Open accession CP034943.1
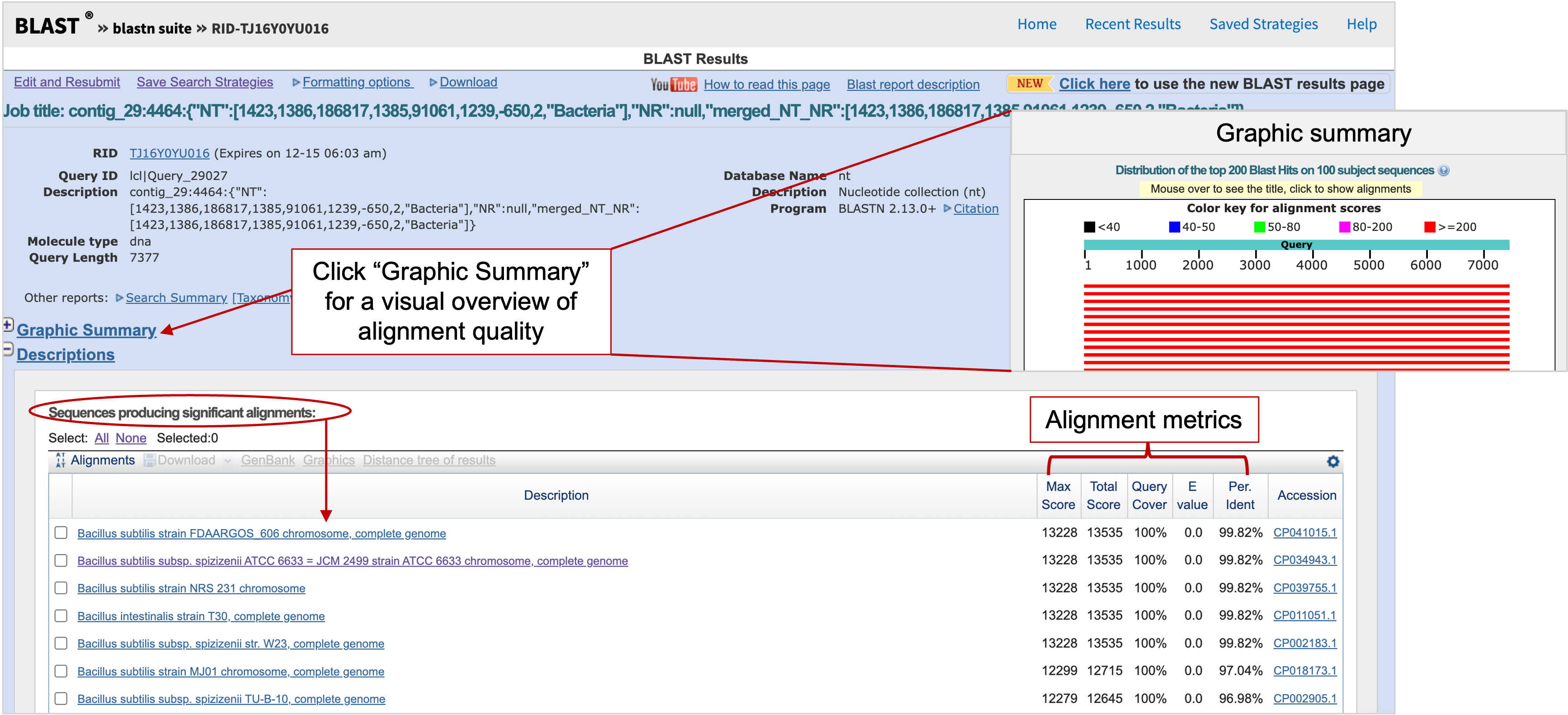Image resolution: width=1568 pixels, height=715 pixels. [x=1304, y=560]
